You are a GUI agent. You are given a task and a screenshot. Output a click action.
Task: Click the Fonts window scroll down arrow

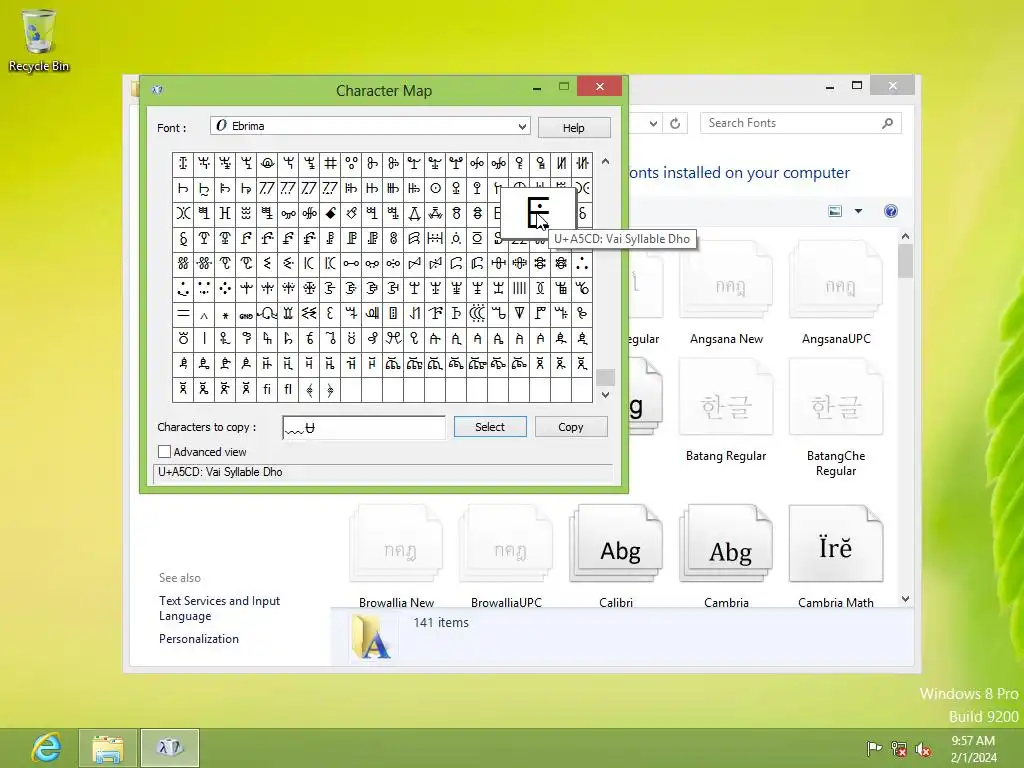905,599
